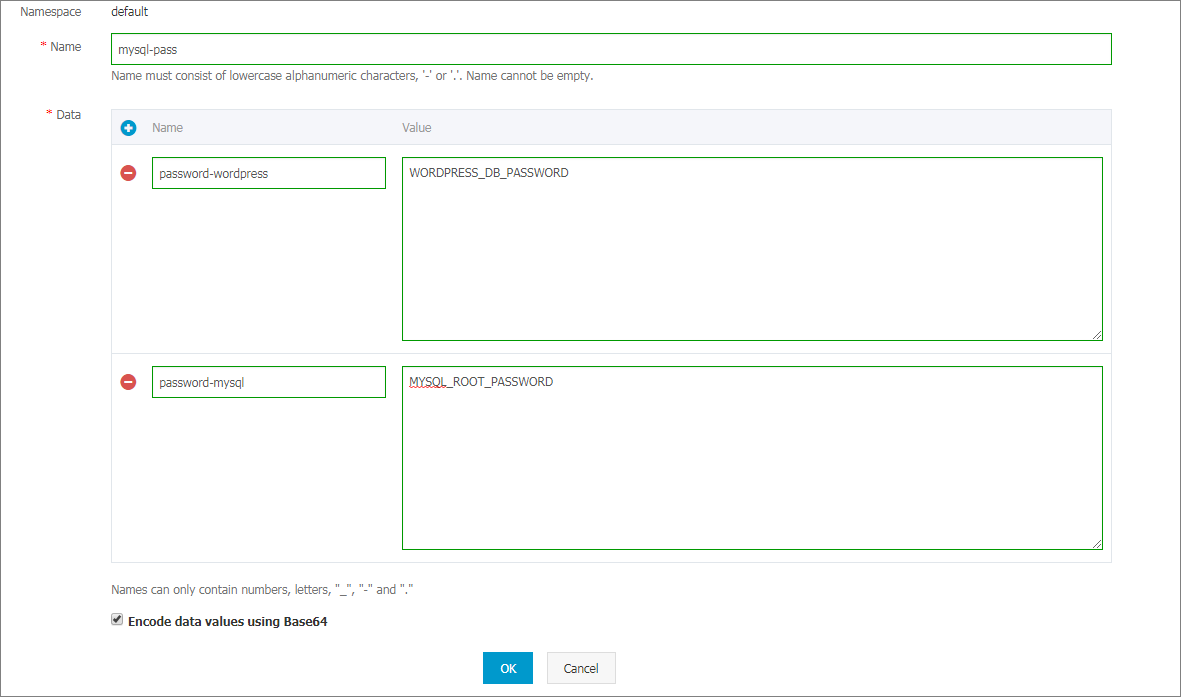The height and width of the screenshot is (697, 1181).
Task: Grab resize handle of WORDPRESS_DB_PASSWORD textarea
Action: pyautogui.click(x=1097, y=335)
